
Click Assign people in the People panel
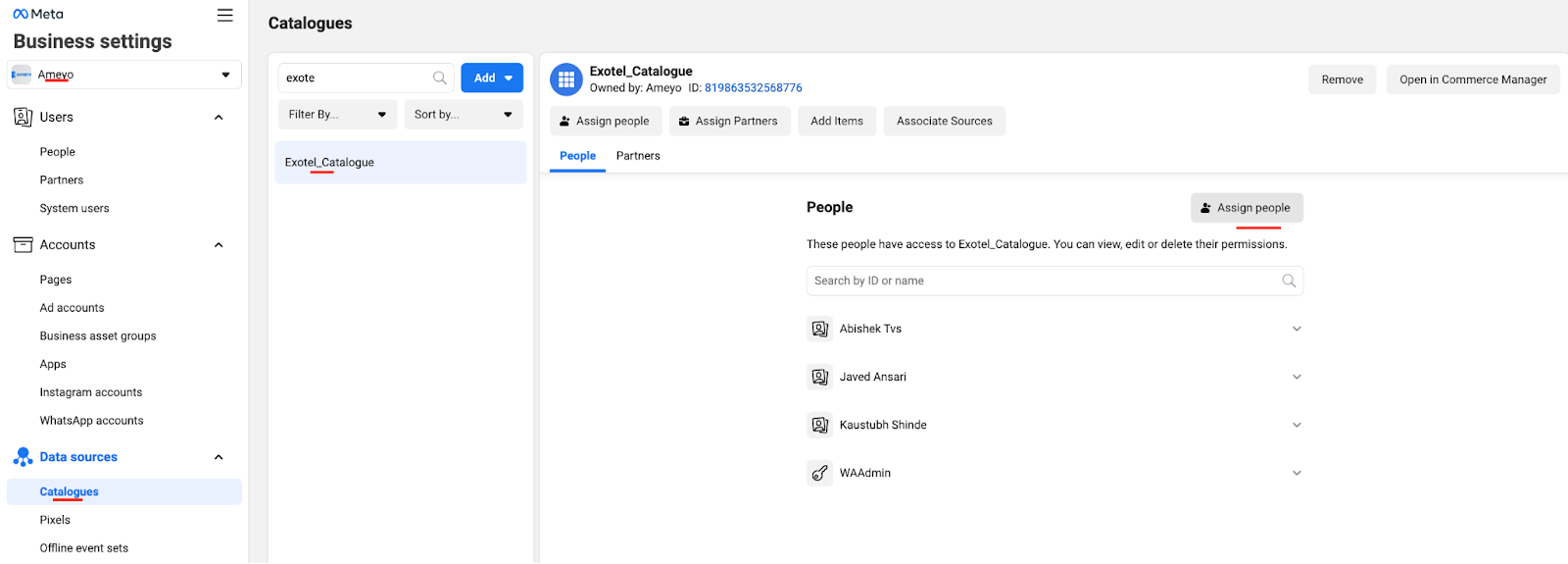tap(1247, 208)
